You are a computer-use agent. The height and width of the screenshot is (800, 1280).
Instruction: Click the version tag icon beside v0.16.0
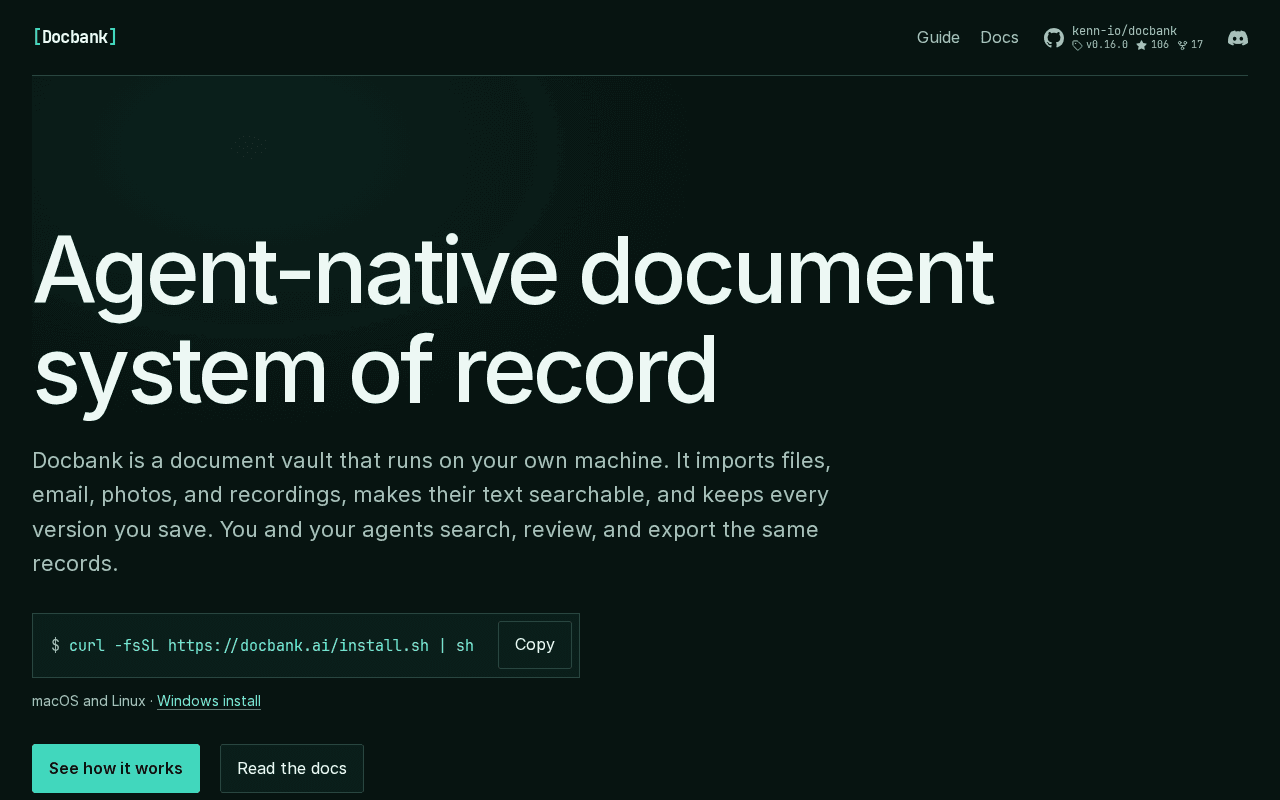[1077, 45]
